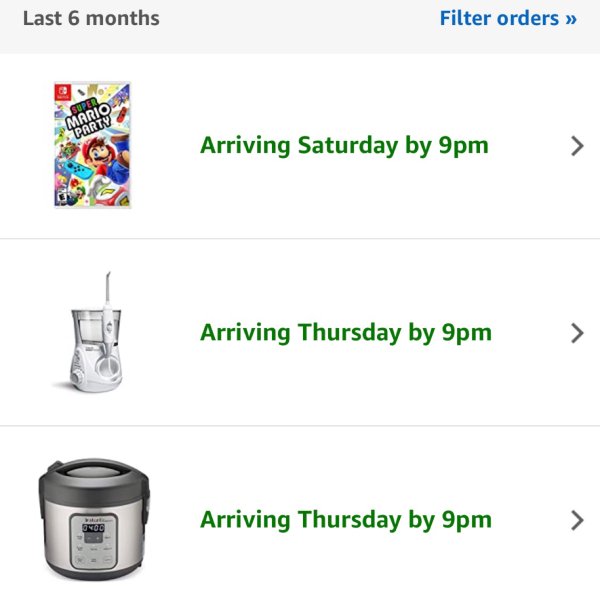Expand order arriving Saturday via chevron arrow
This screenshot has width=600, height=600.
577,146
